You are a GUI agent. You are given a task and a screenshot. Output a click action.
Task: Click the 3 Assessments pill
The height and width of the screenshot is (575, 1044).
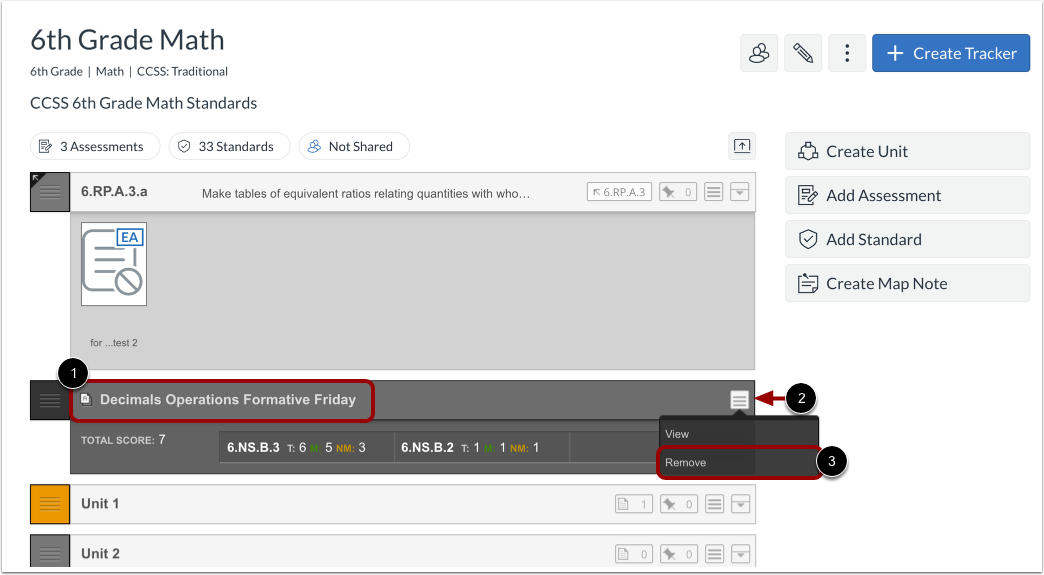tap(95, 146)
